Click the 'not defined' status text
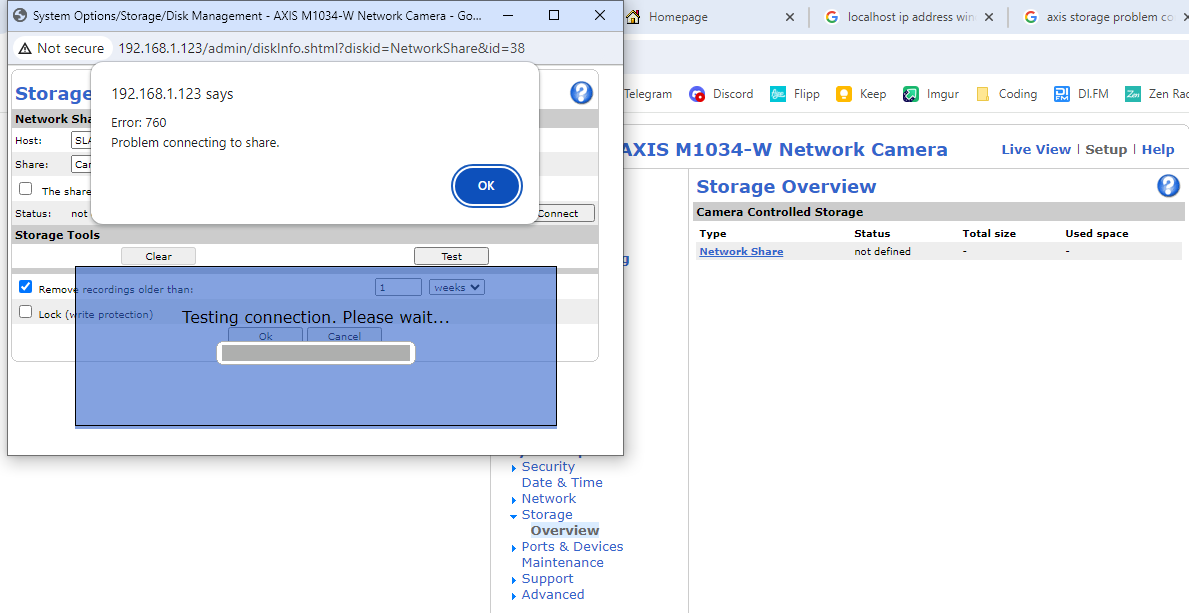 coord(882,251)
